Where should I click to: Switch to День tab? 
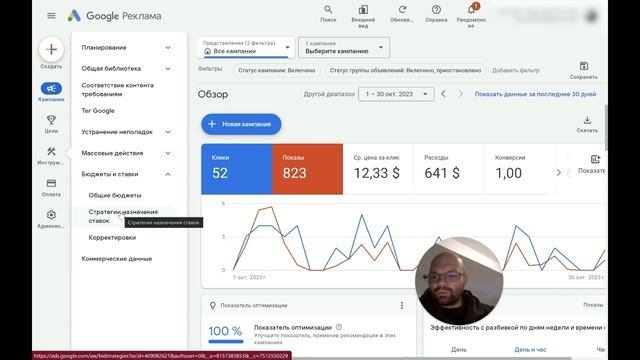[459, 349]
